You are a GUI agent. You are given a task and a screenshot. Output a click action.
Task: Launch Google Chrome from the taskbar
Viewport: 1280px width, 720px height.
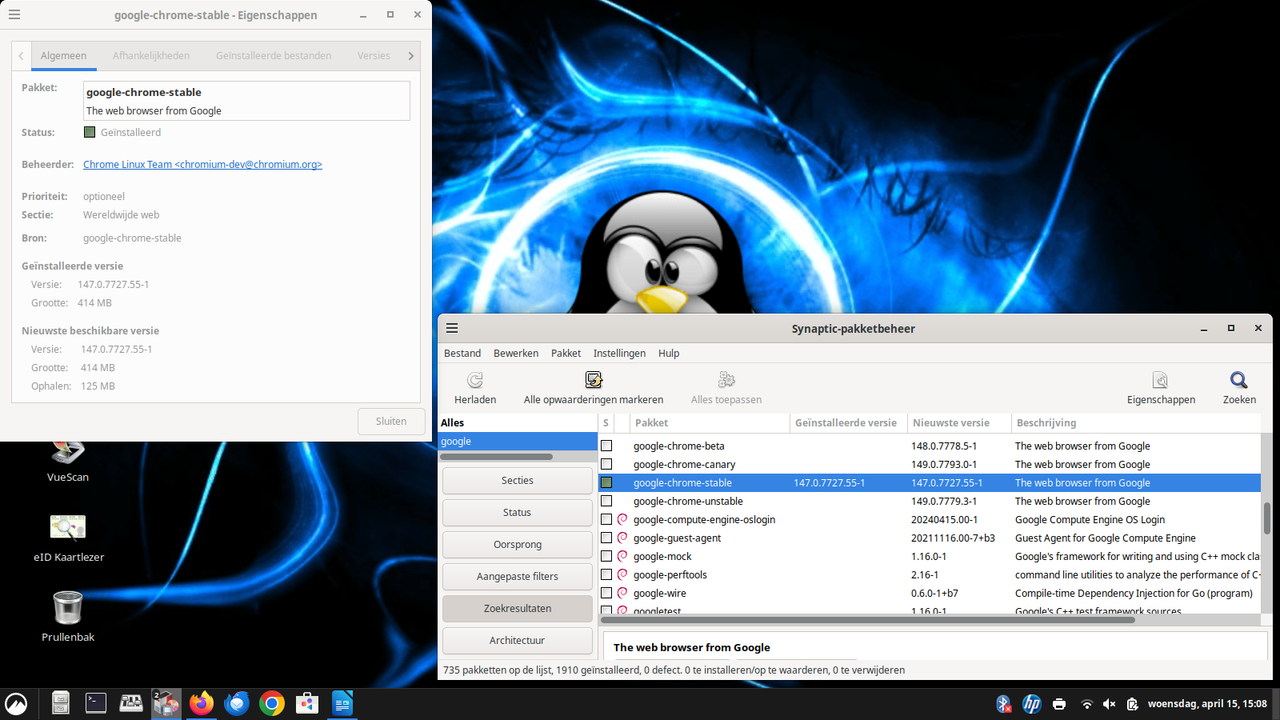click(272, 704)
